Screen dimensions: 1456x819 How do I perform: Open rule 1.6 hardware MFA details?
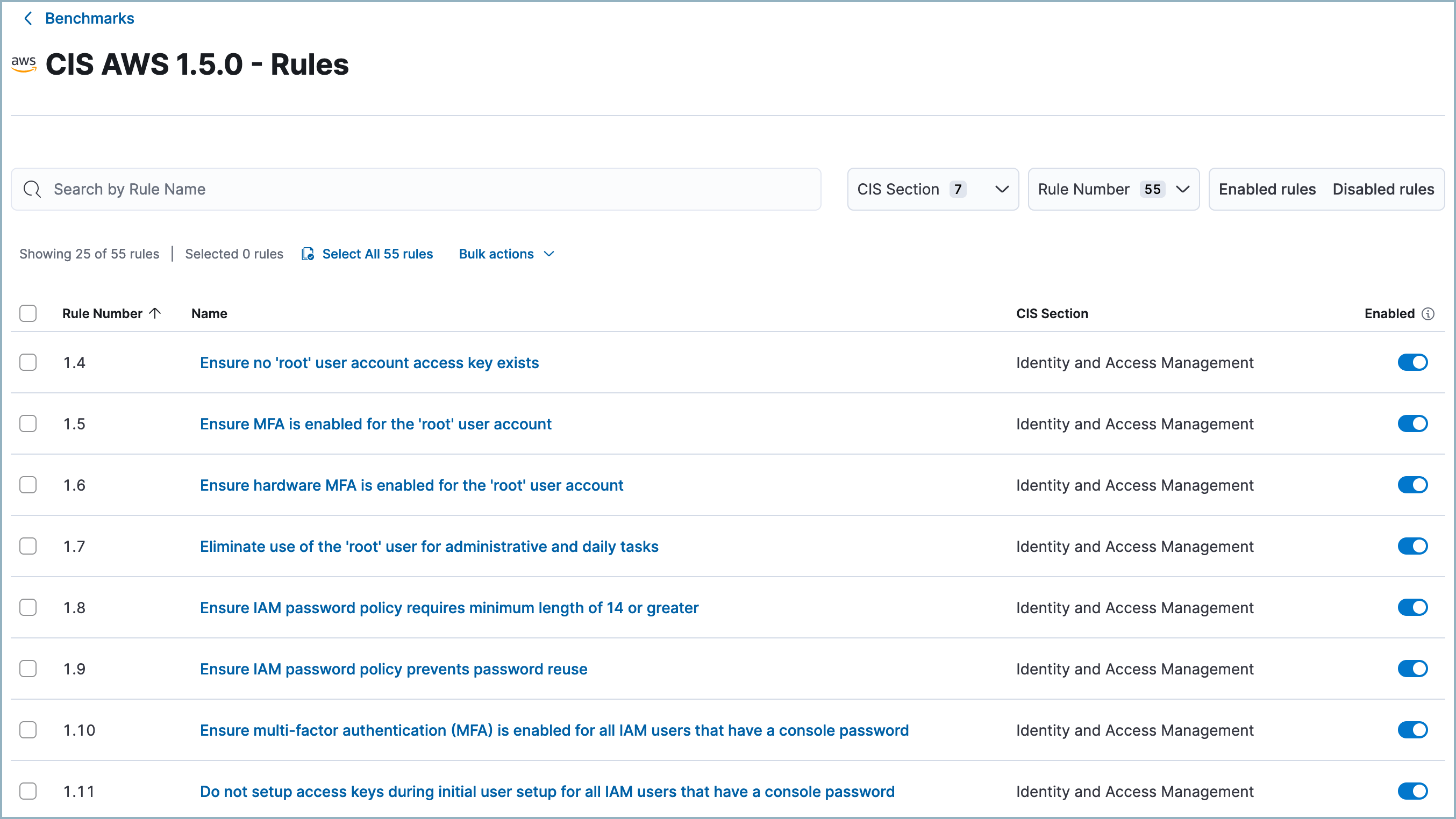point(411,485)
